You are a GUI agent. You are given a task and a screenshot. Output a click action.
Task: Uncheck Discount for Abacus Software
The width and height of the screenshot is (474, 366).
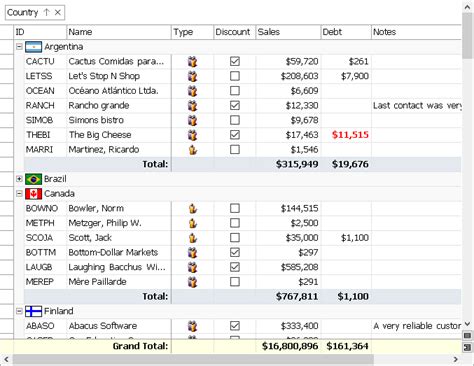click(x=235, y=326)
